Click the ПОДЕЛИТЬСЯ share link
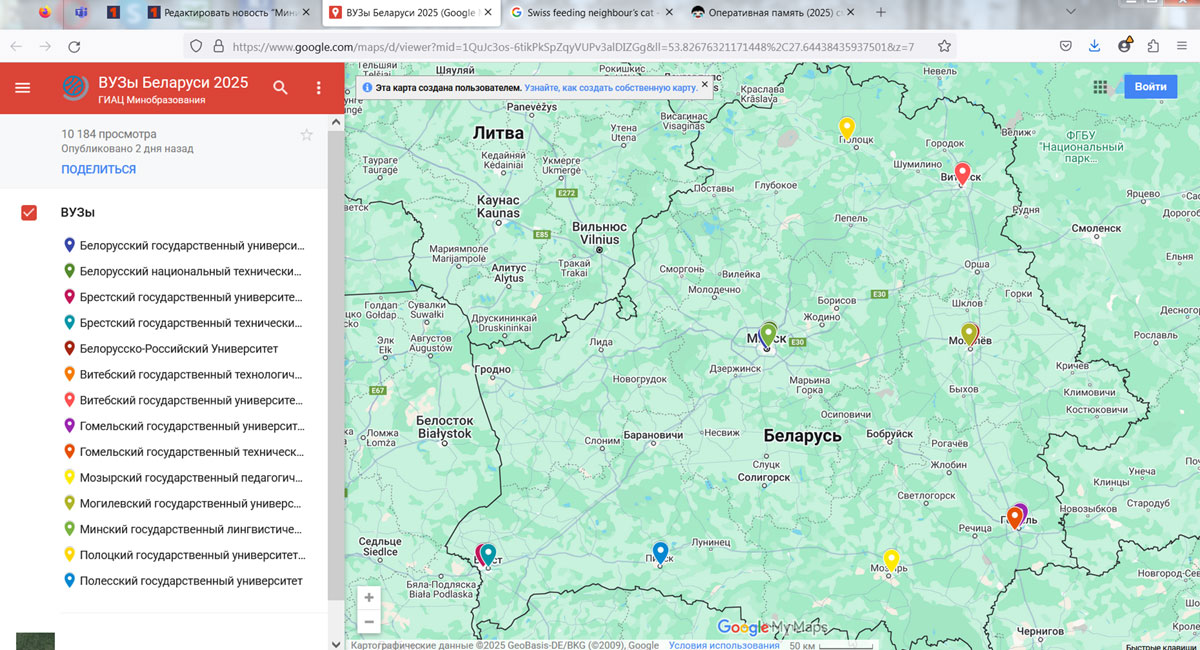The height and width of the screenshot is (650, 1200). point(98,170)
